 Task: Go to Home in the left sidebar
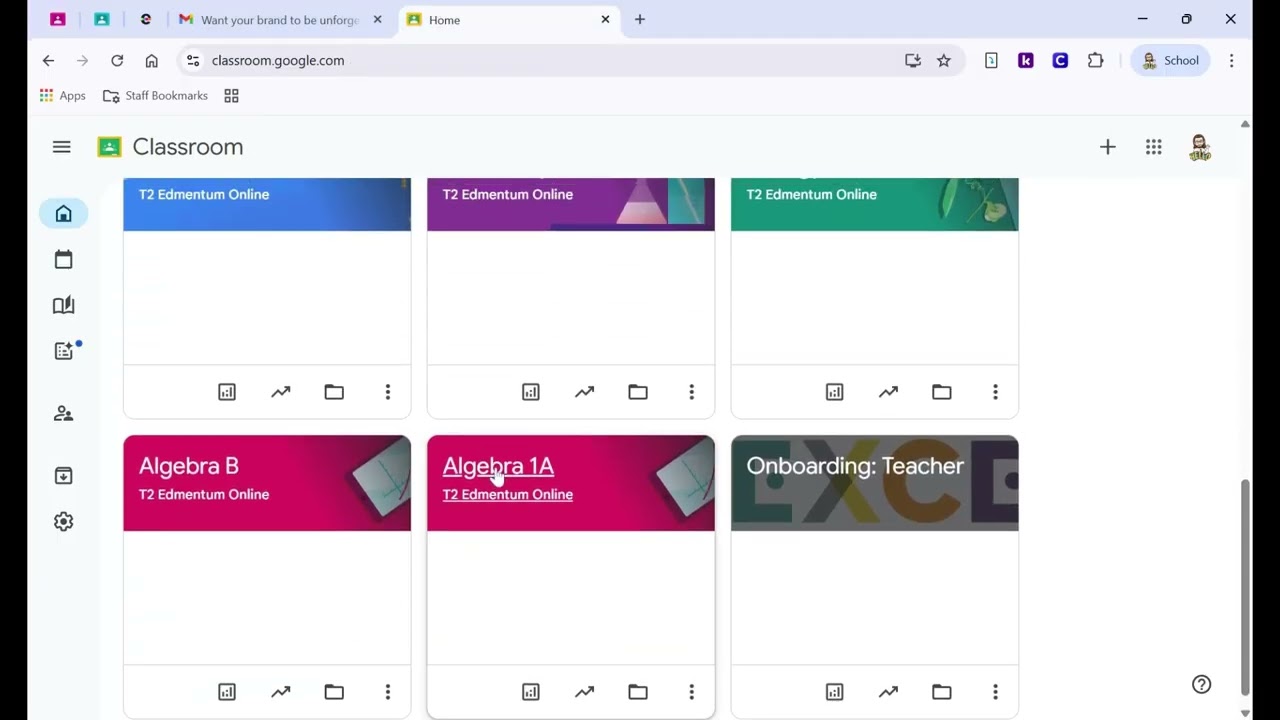click(x=64, y=214)
